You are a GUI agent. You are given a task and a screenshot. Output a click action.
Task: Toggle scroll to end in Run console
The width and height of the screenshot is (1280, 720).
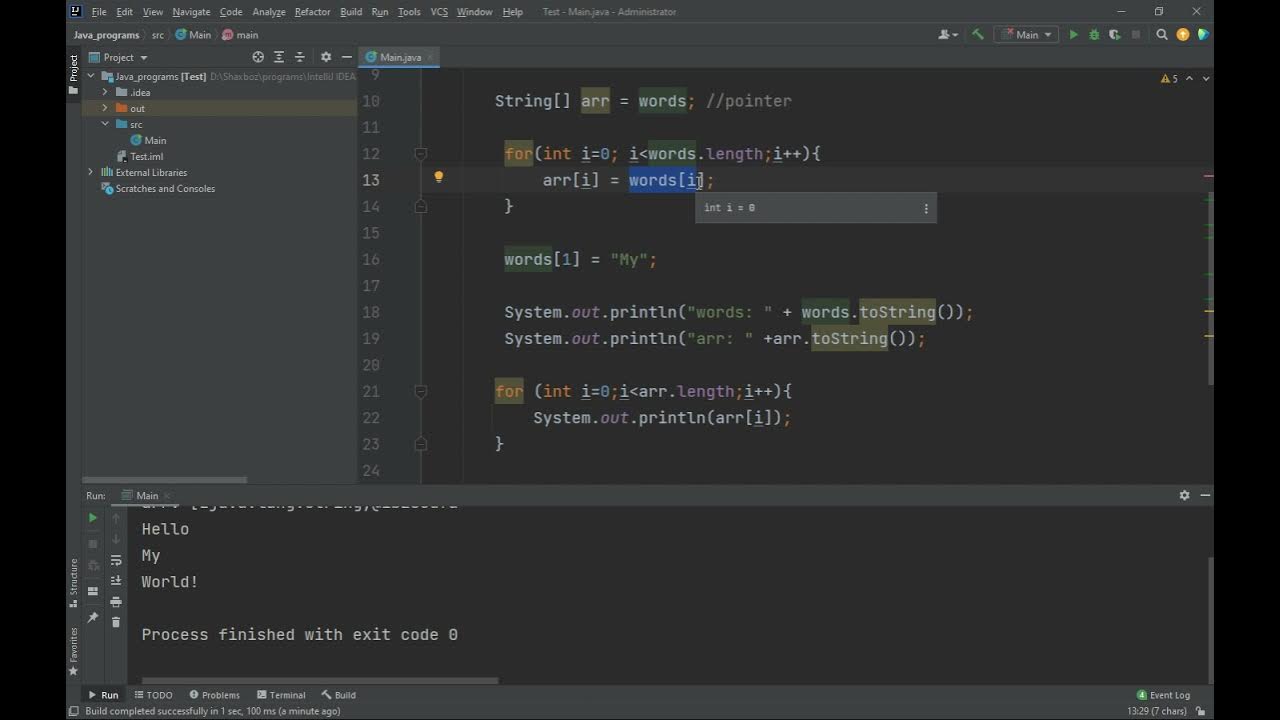point(116,581)
